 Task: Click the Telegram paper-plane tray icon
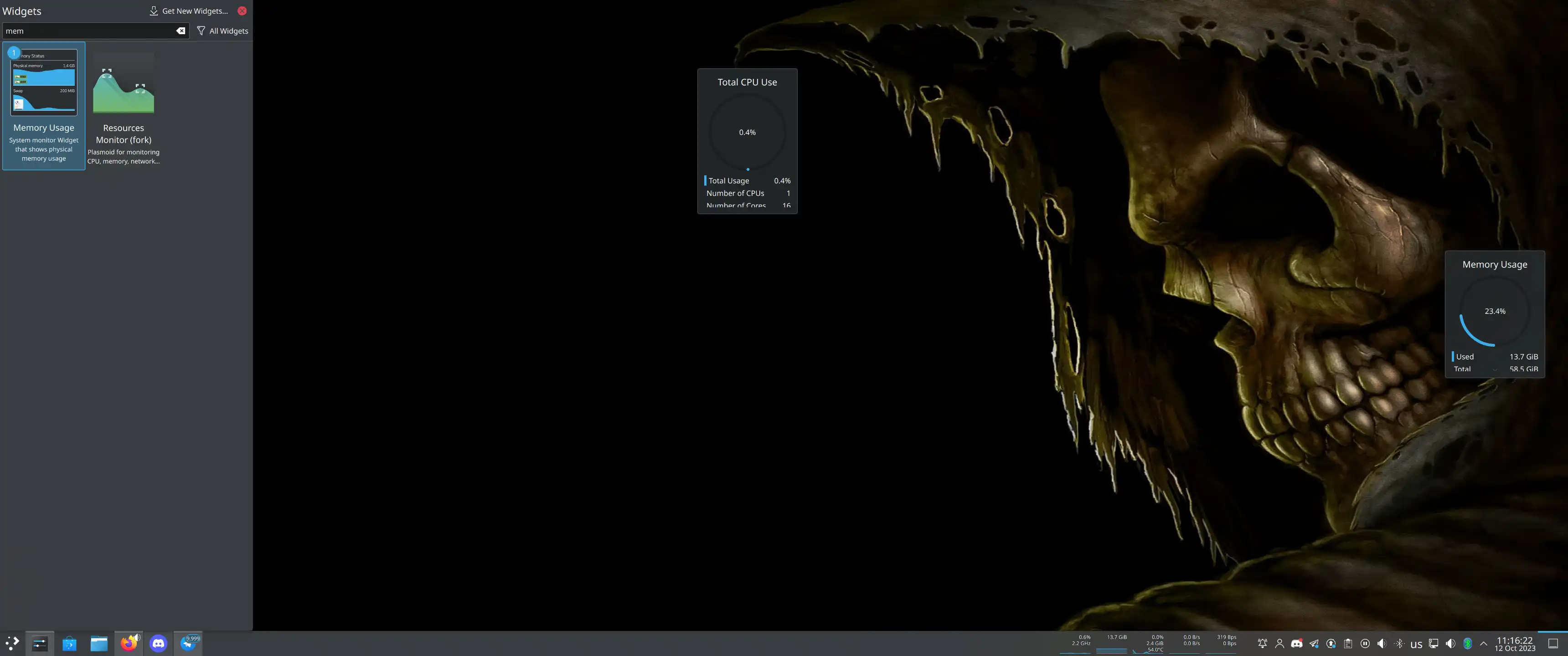[x=1314, y=643]
